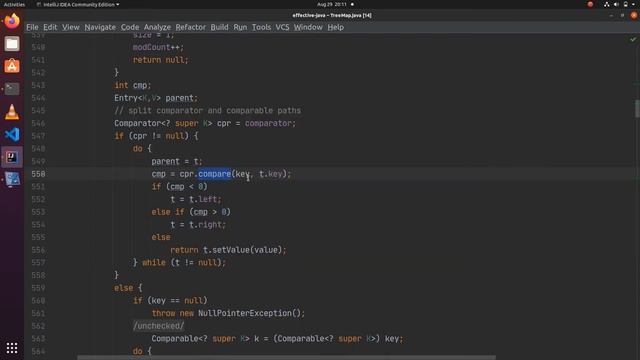Open the dock app below IntelliJ IDEA
Viewport: 640px width, 360px height.
[12, 180]
